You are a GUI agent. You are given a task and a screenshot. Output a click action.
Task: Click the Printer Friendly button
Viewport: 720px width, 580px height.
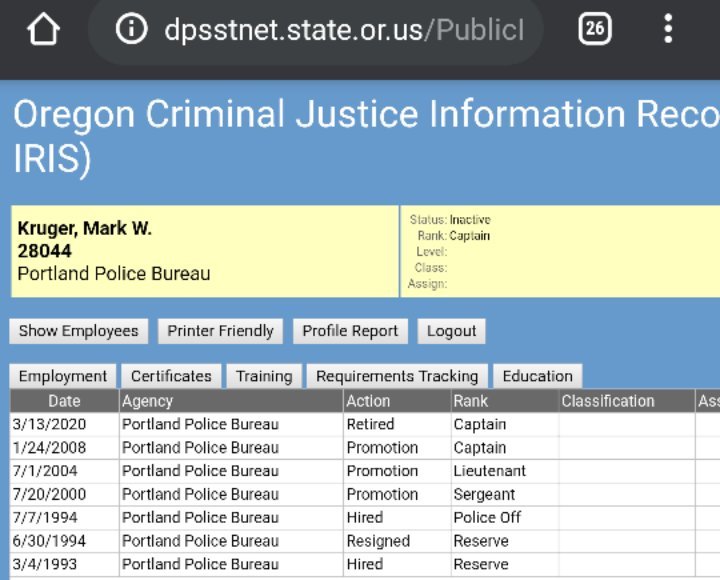click(x=220, y=331)
